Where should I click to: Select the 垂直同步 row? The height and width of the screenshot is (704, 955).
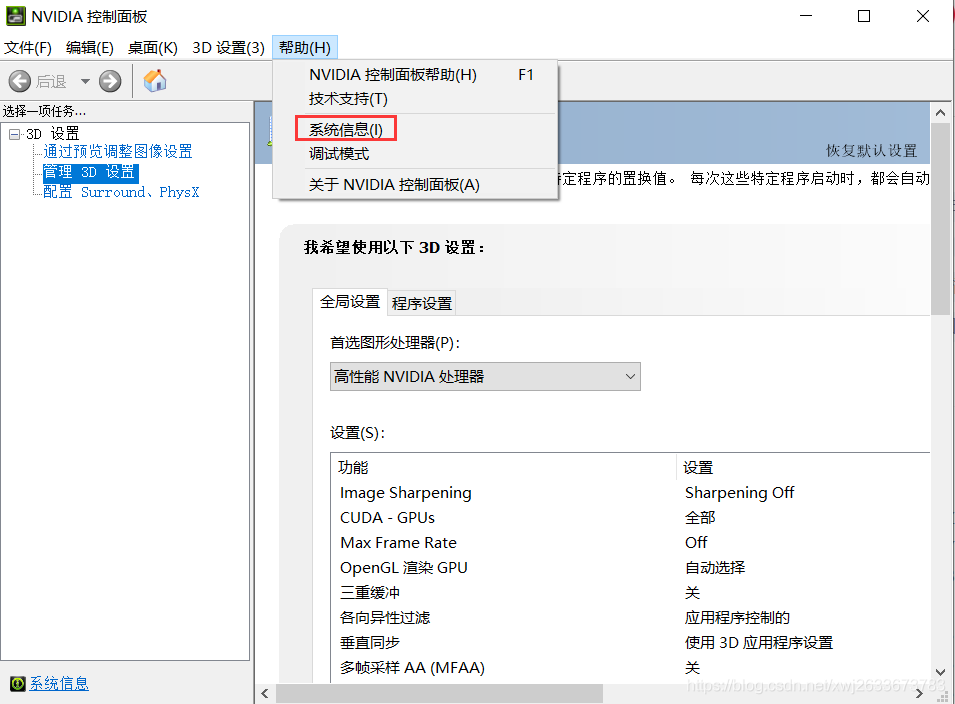click(x=630, y=642)
